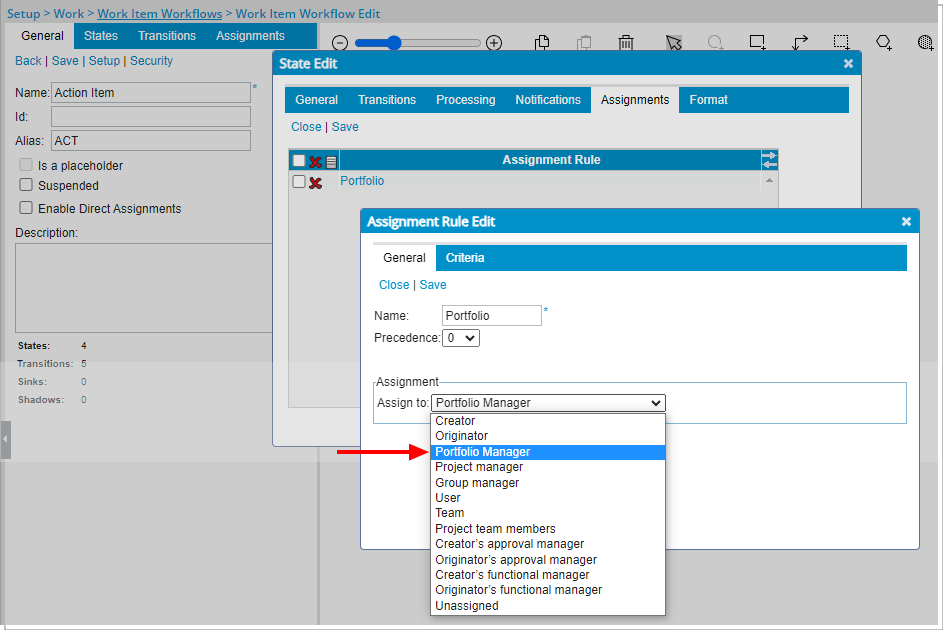Open the Precedence dropdown
The height and width of the screenshot is (630, 943).
pyautogui.click(x=461, y=338)
